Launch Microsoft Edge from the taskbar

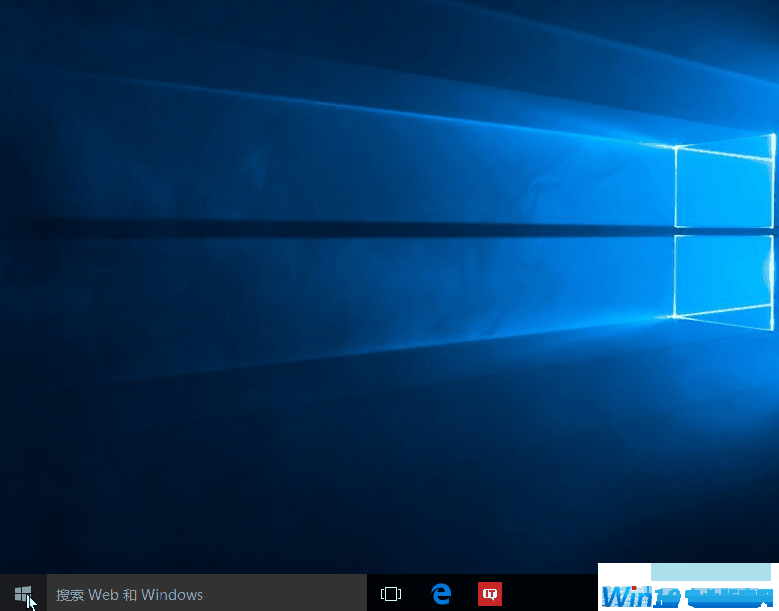441,594
